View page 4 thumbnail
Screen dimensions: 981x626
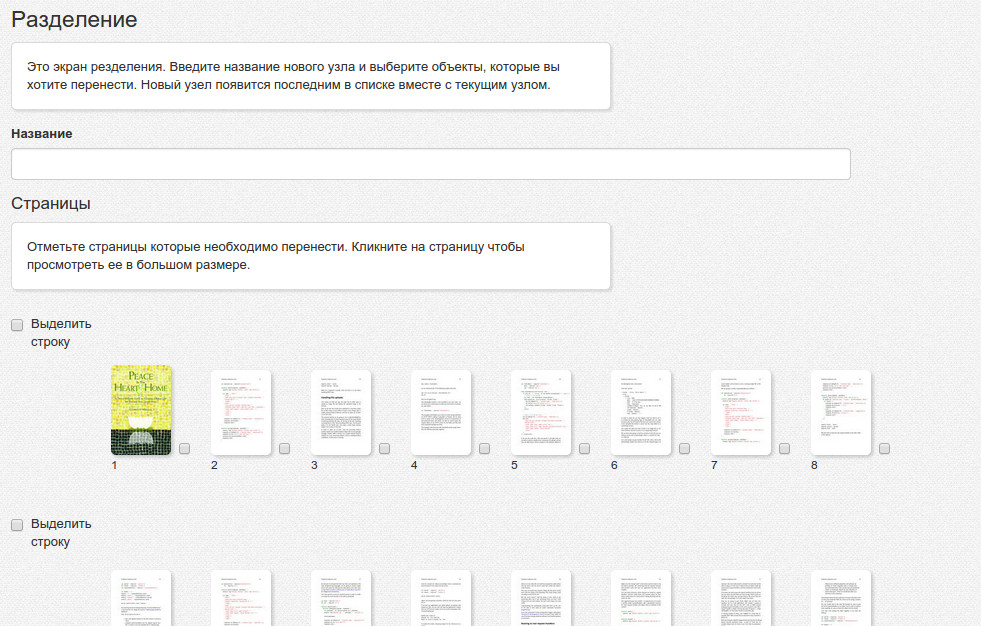click(x=441, y=412)
